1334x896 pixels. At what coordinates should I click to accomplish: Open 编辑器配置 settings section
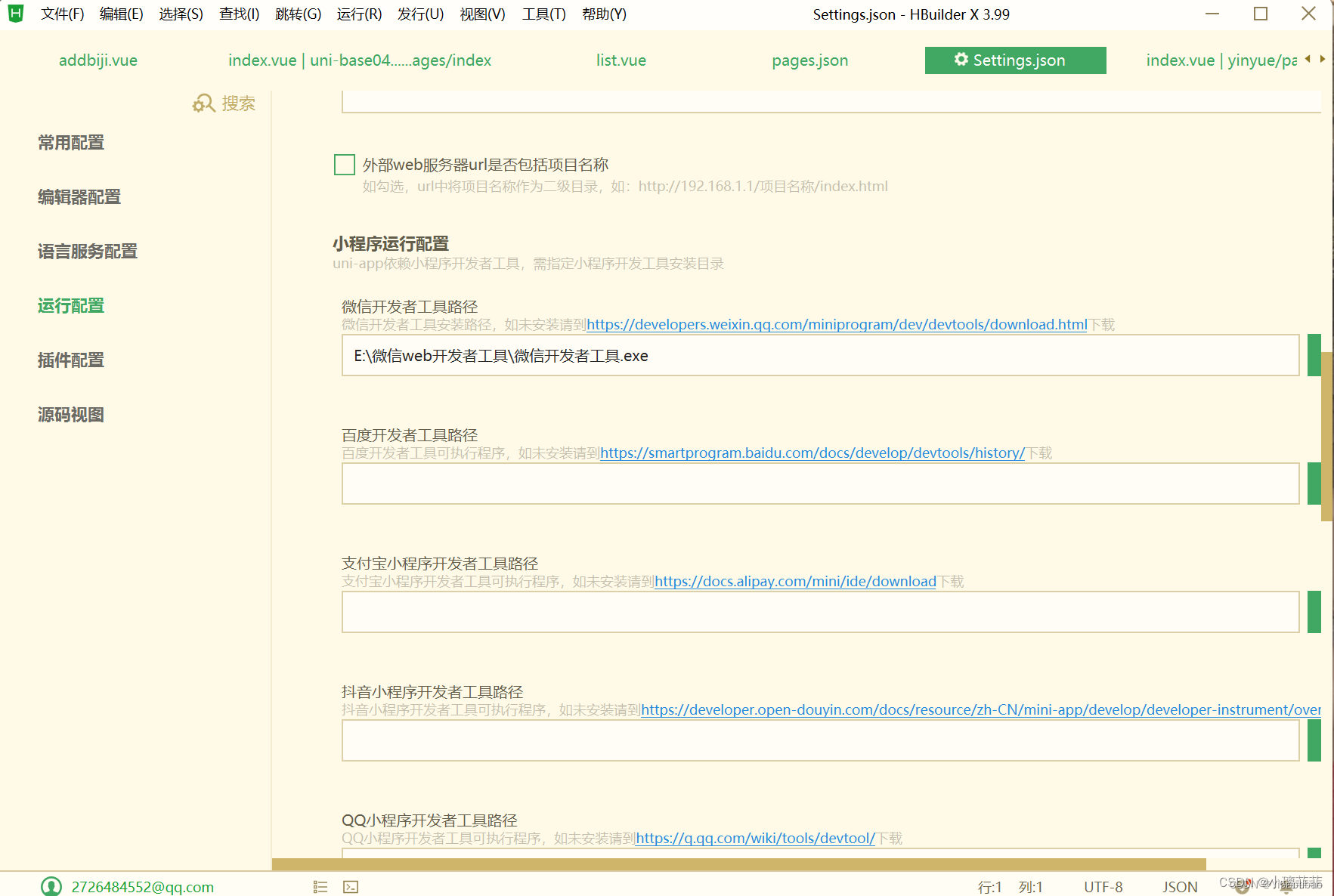pyautogui.click(x=79, y=197)
